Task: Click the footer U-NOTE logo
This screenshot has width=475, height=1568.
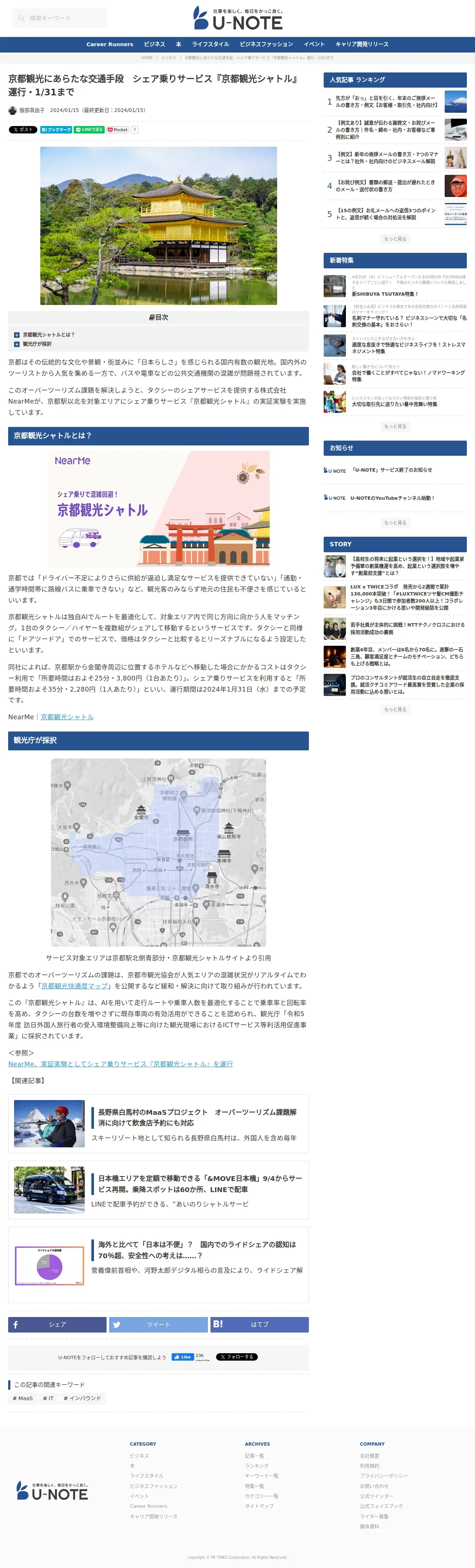Action: pos(53,1490)
